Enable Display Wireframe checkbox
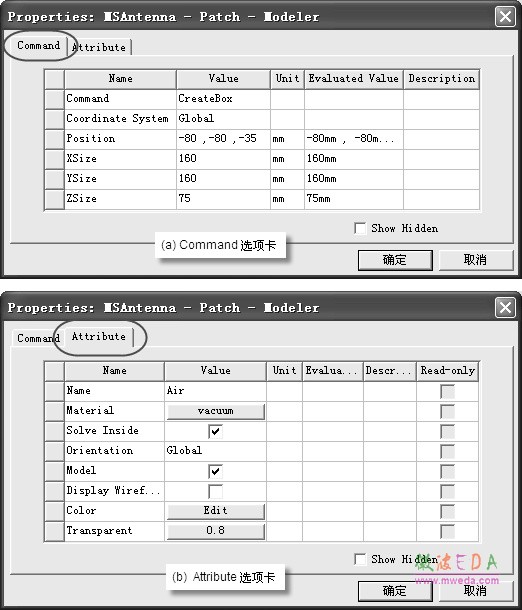 pyautogui.click(x=215, y=491)
